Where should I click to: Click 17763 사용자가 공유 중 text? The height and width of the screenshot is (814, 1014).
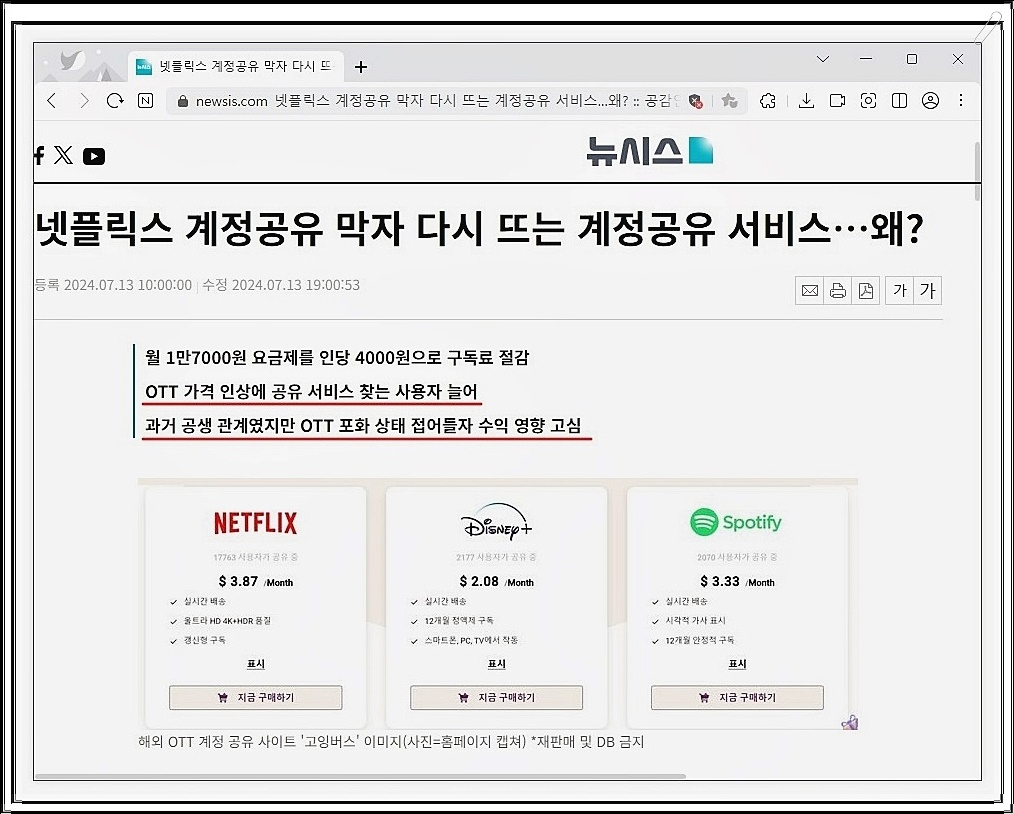click(x=255, y=557)
